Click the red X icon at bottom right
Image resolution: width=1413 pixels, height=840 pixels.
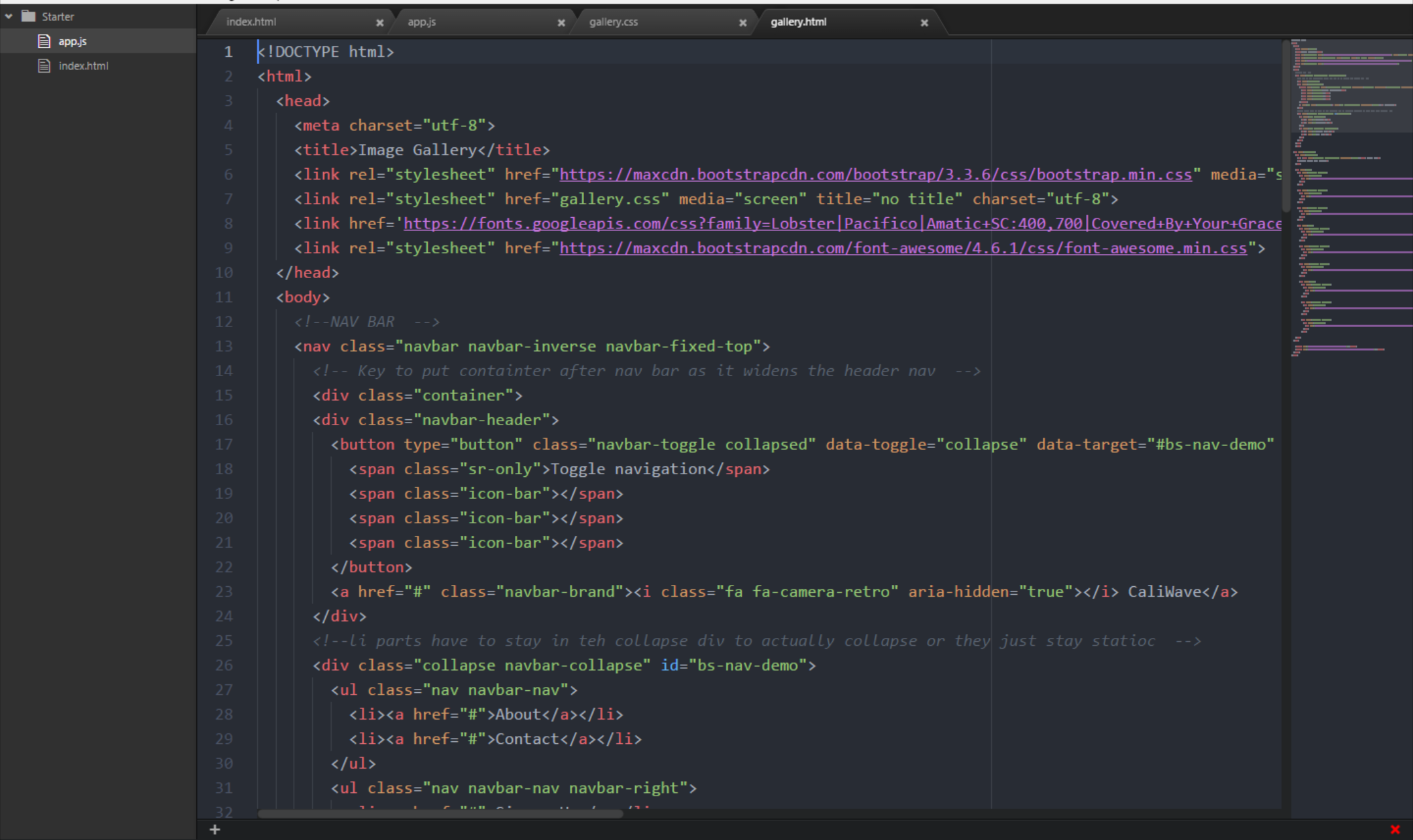[x=1395, y=830]
